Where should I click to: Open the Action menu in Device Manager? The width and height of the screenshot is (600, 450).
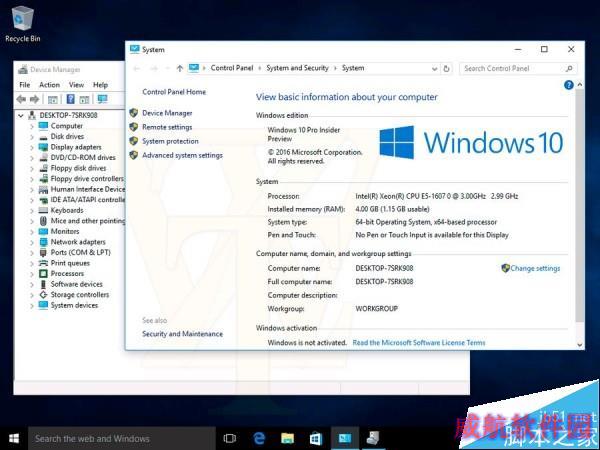[x=49, y=85]
